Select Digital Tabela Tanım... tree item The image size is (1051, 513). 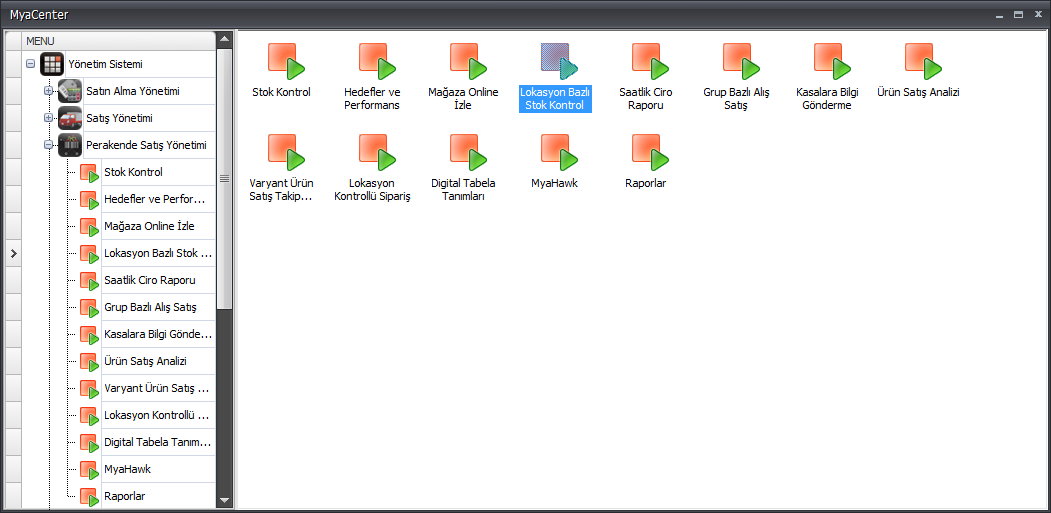pyautogui.click(x=158, y=443)
